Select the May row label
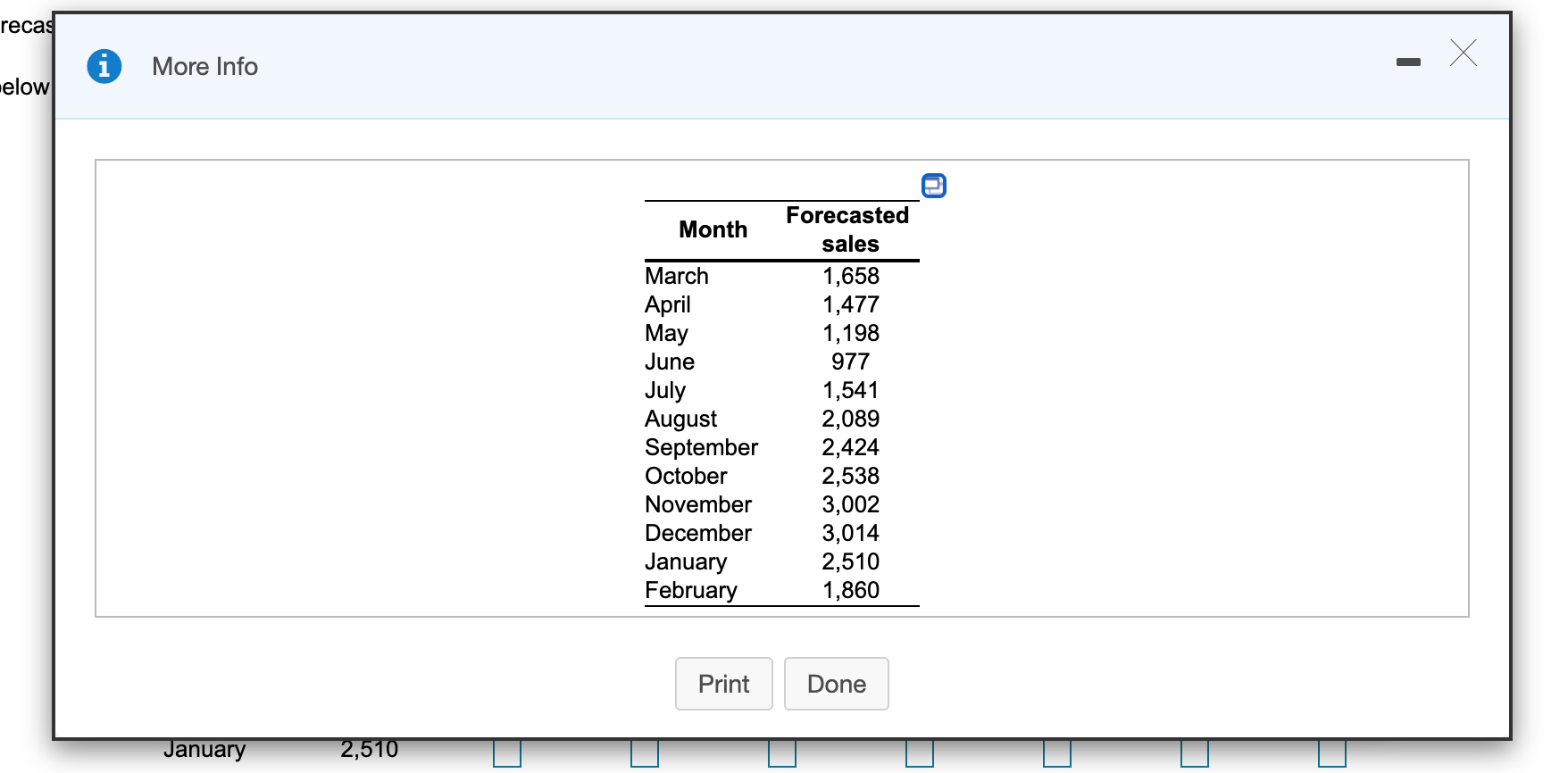The height and width of the screenshot is (773, 1568). click(667, 333)
